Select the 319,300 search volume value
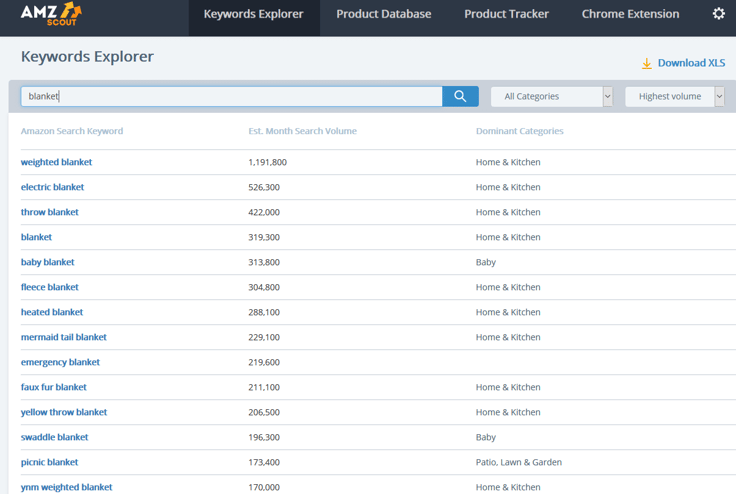 [x=264, y=237]
